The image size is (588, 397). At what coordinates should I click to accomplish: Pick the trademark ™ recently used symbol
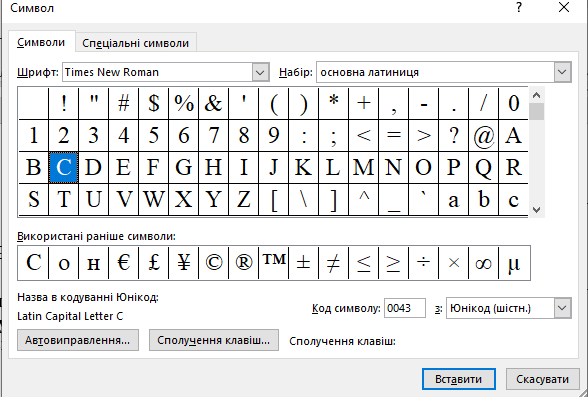click(274, 263)
